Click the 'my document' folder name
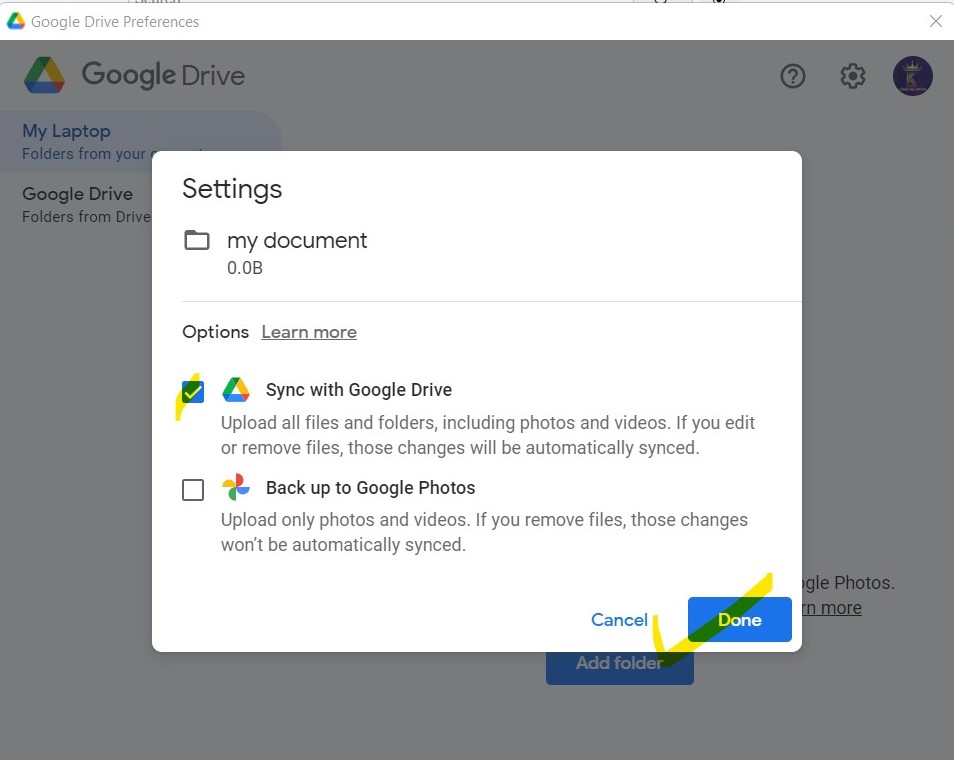This screenshot has width=954, height=760. pos(297,241)
